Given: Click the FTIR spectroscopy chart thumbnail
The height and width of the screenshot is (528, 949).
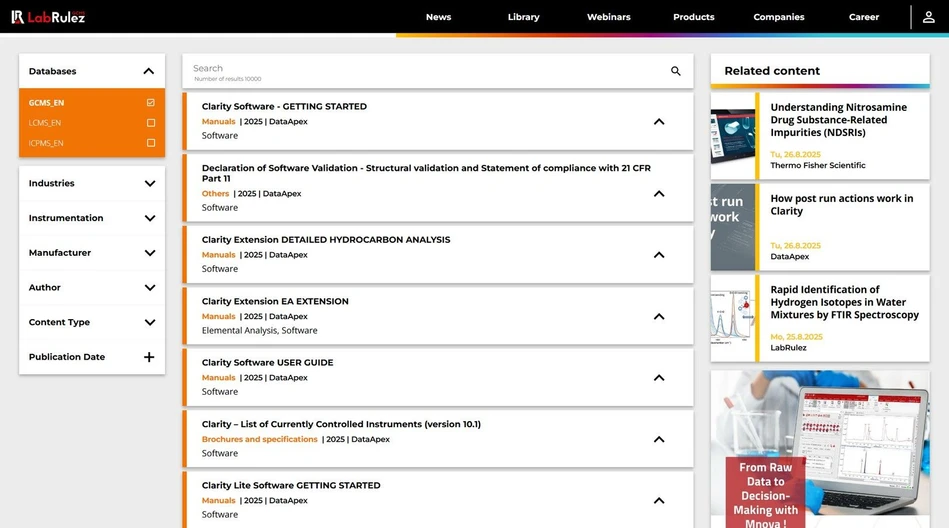Looking at the screenshot, I should (x=732, y=318).
